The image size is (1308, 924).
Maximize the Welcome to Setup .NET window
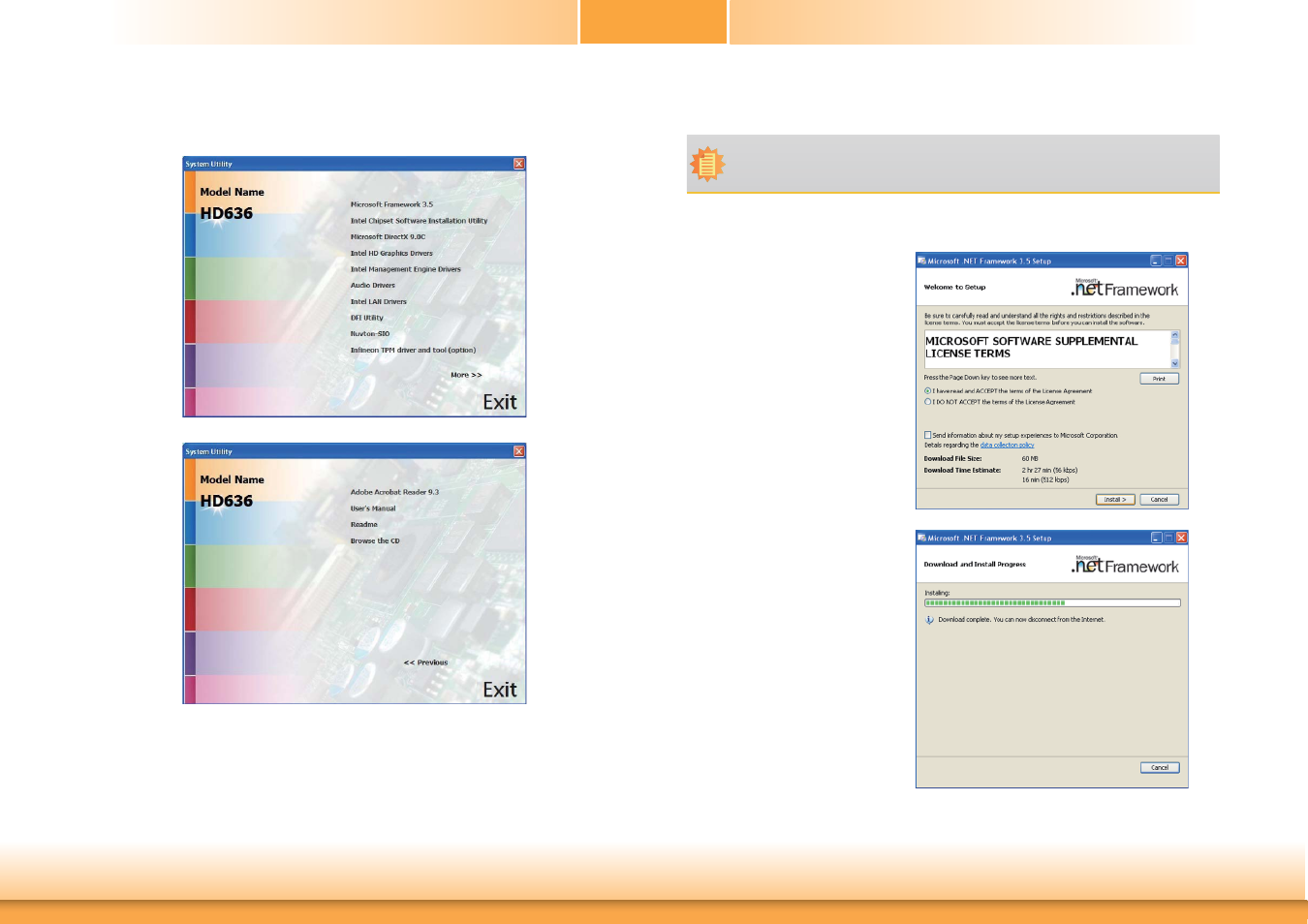coord(1168,261)
